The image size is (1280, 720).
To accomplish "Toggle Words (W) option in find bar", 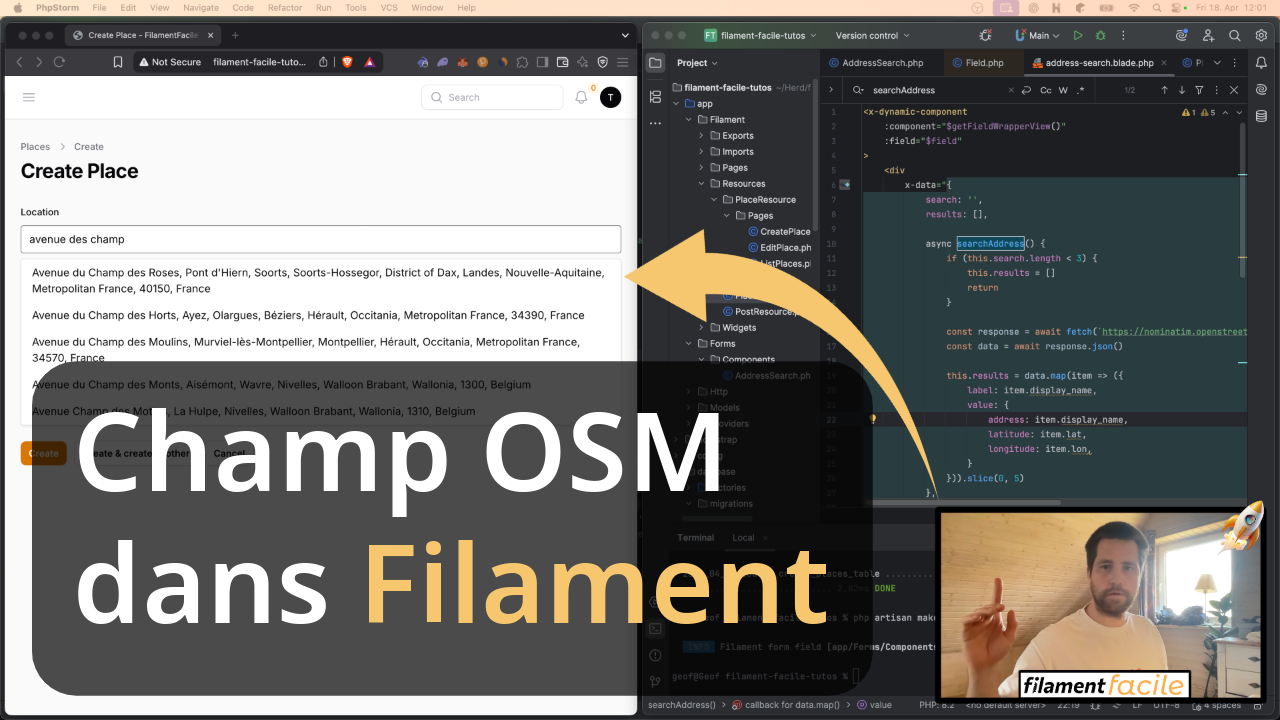I will click(x=1063, y=90).
